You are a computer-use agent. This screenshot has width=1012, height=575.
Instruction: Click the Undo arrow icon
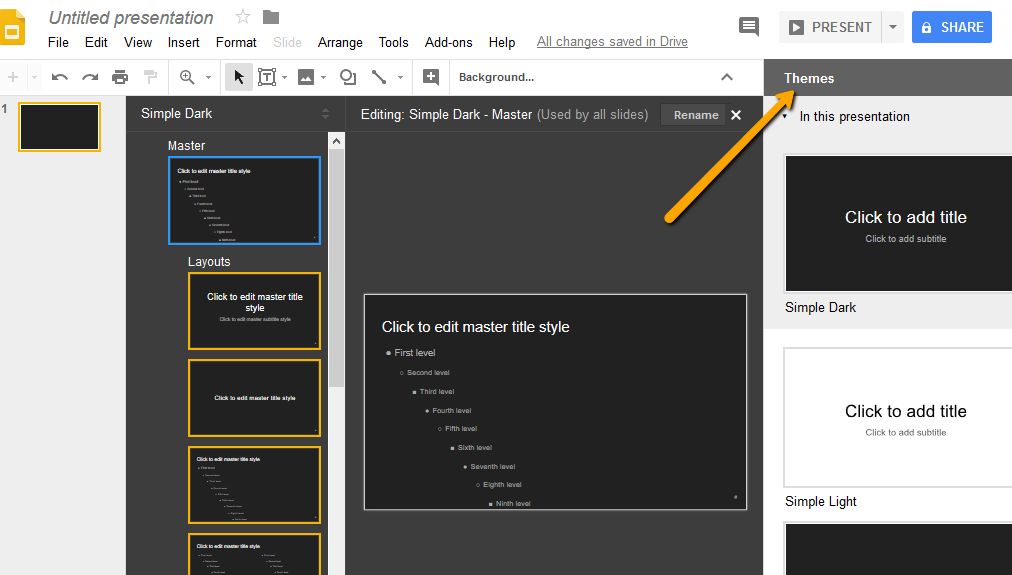(x=60, y=77)
